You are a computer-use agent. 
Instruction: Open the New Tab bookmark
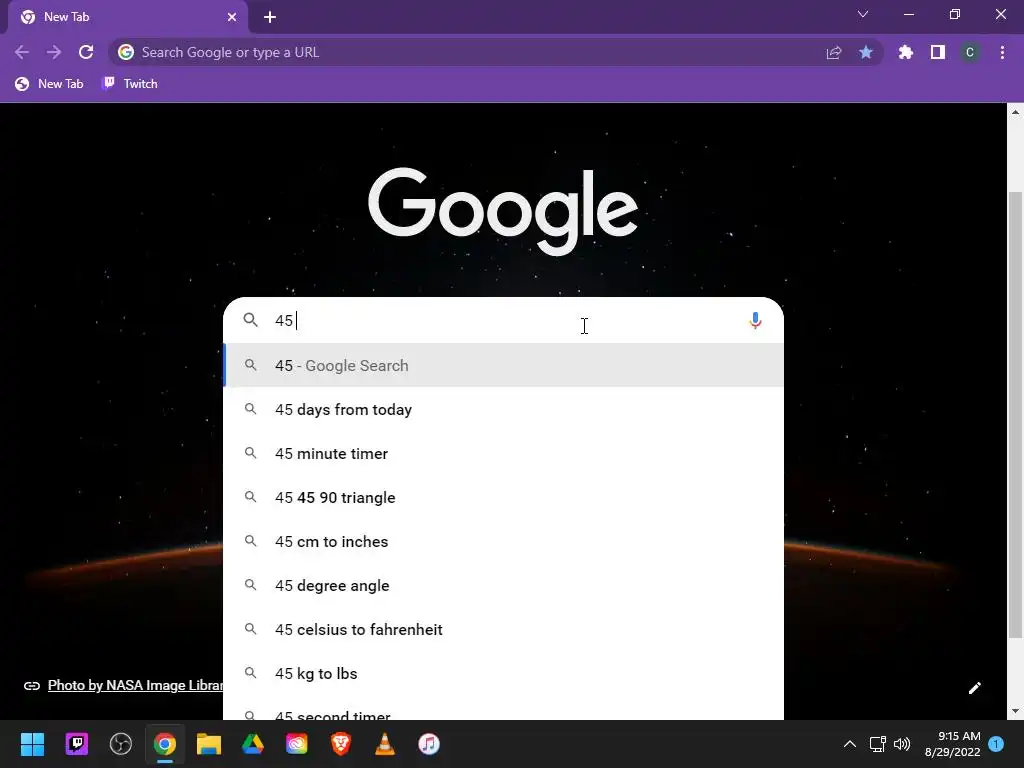pos(50,84)
